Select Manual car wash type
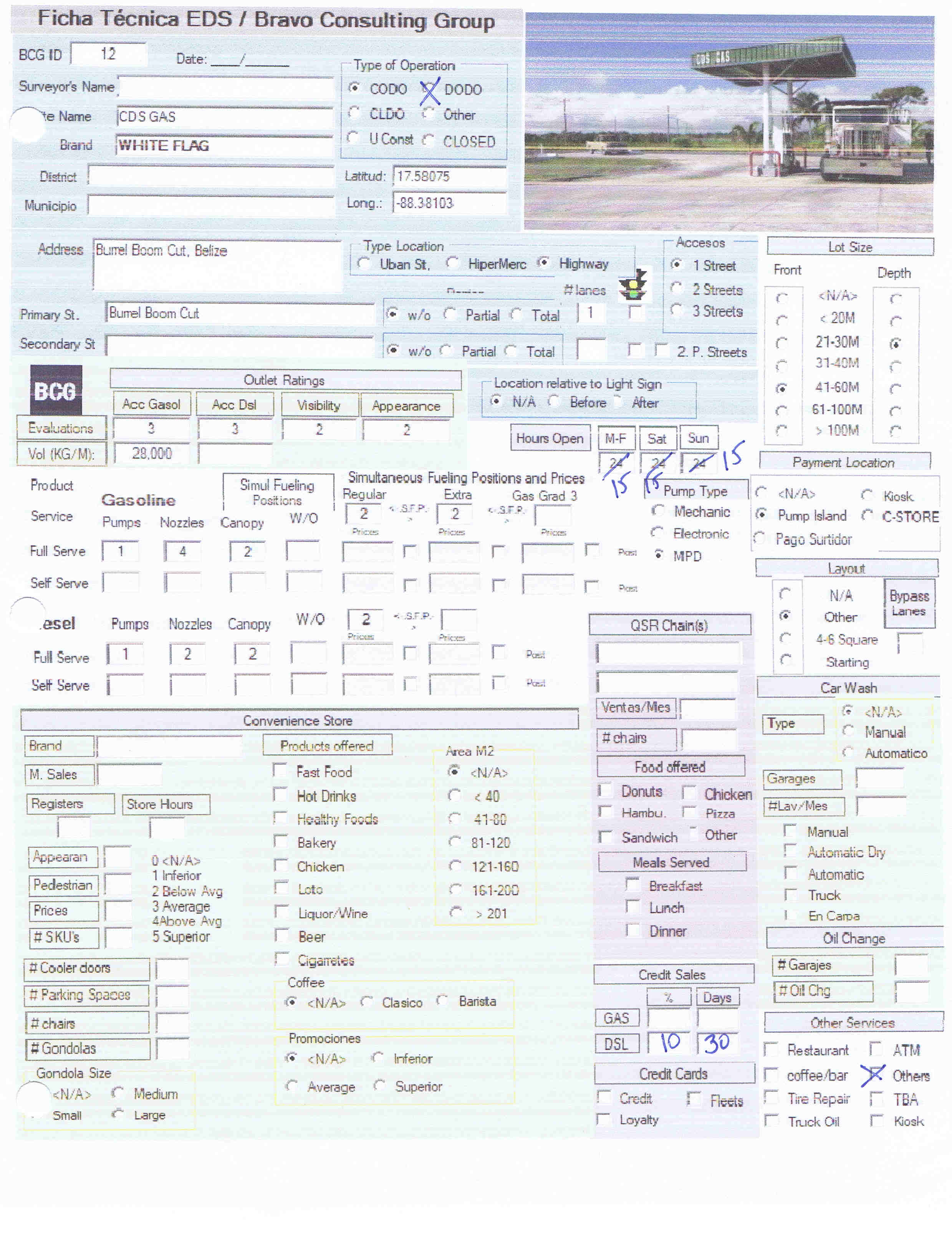The image size is (952, 1240). click(x=848, y=730)
